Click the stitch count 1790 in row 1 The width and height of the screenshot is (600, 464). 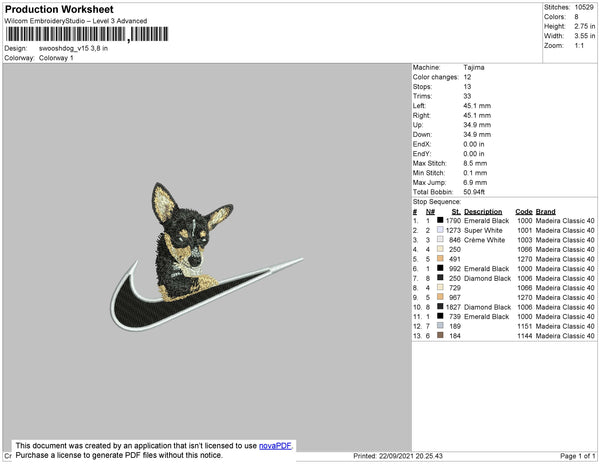[453, 221]
